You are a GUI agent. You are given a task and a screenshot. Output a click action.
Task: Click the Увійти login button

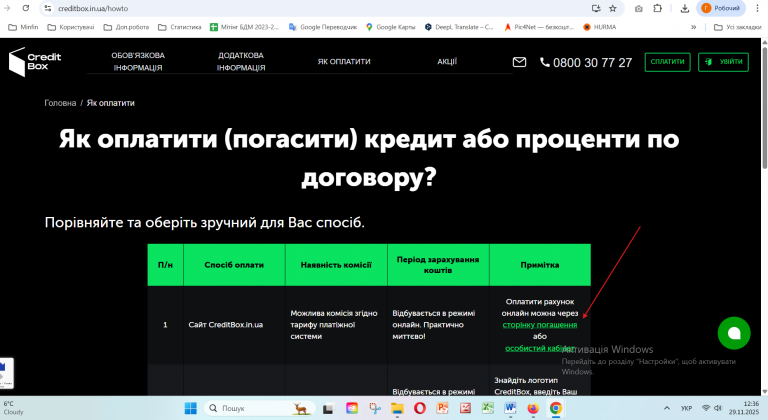pos(723,62)
